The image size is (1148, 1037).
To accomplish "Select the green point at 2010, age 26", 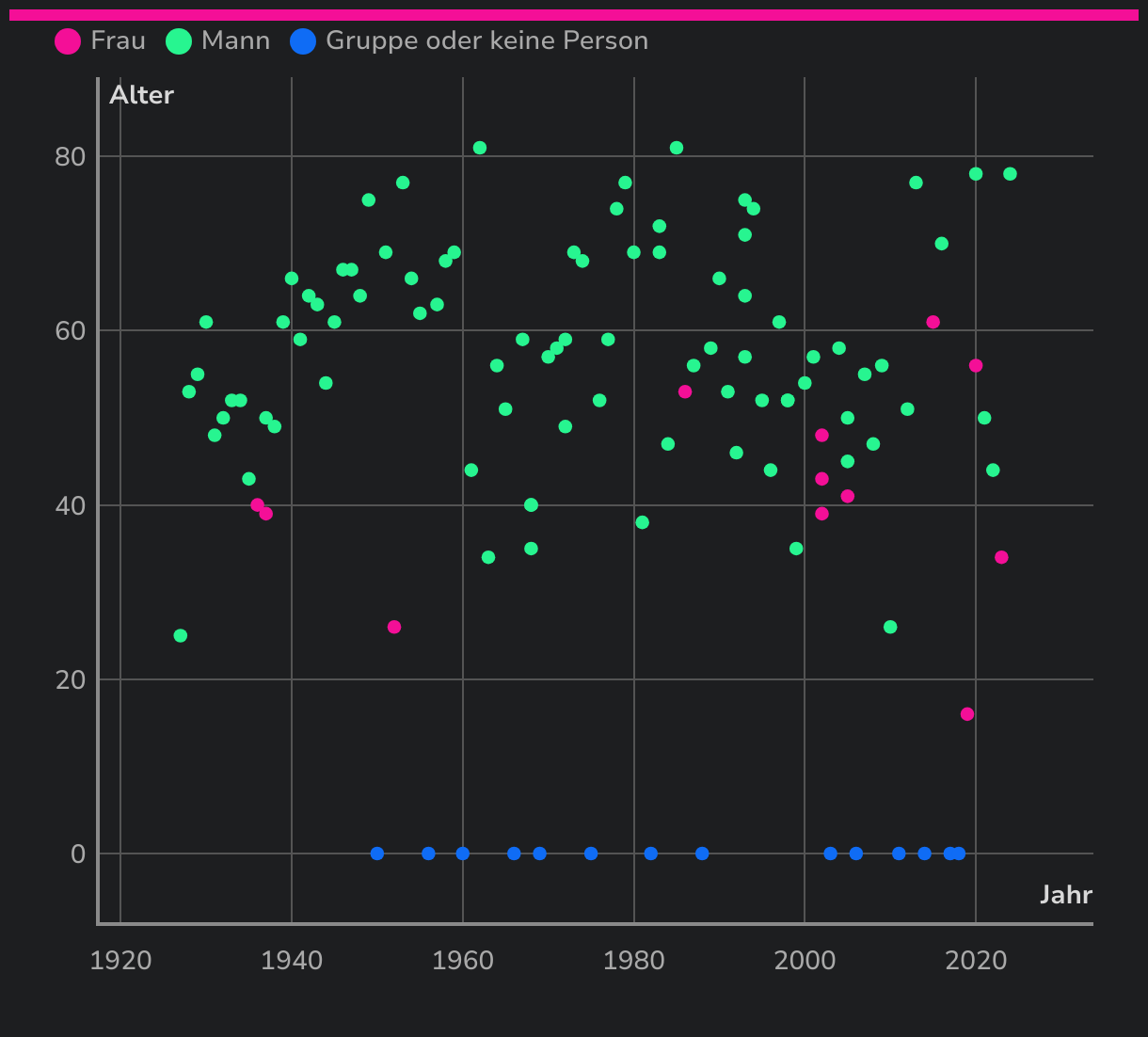I will click(890, 628).
